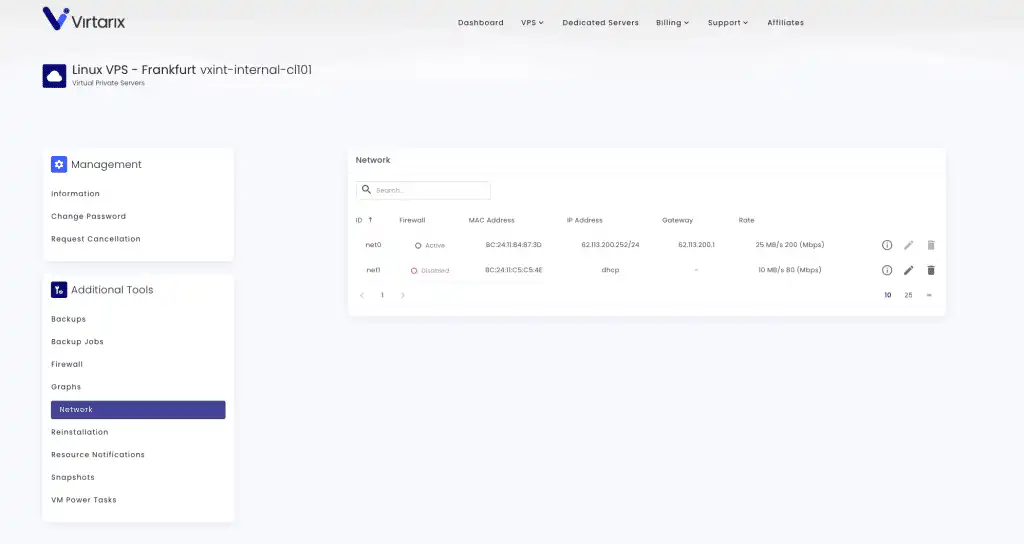This screenshot has width=1024, height=544.
Task: Expand the VPS dropdown menu
Action: (532, 22)
